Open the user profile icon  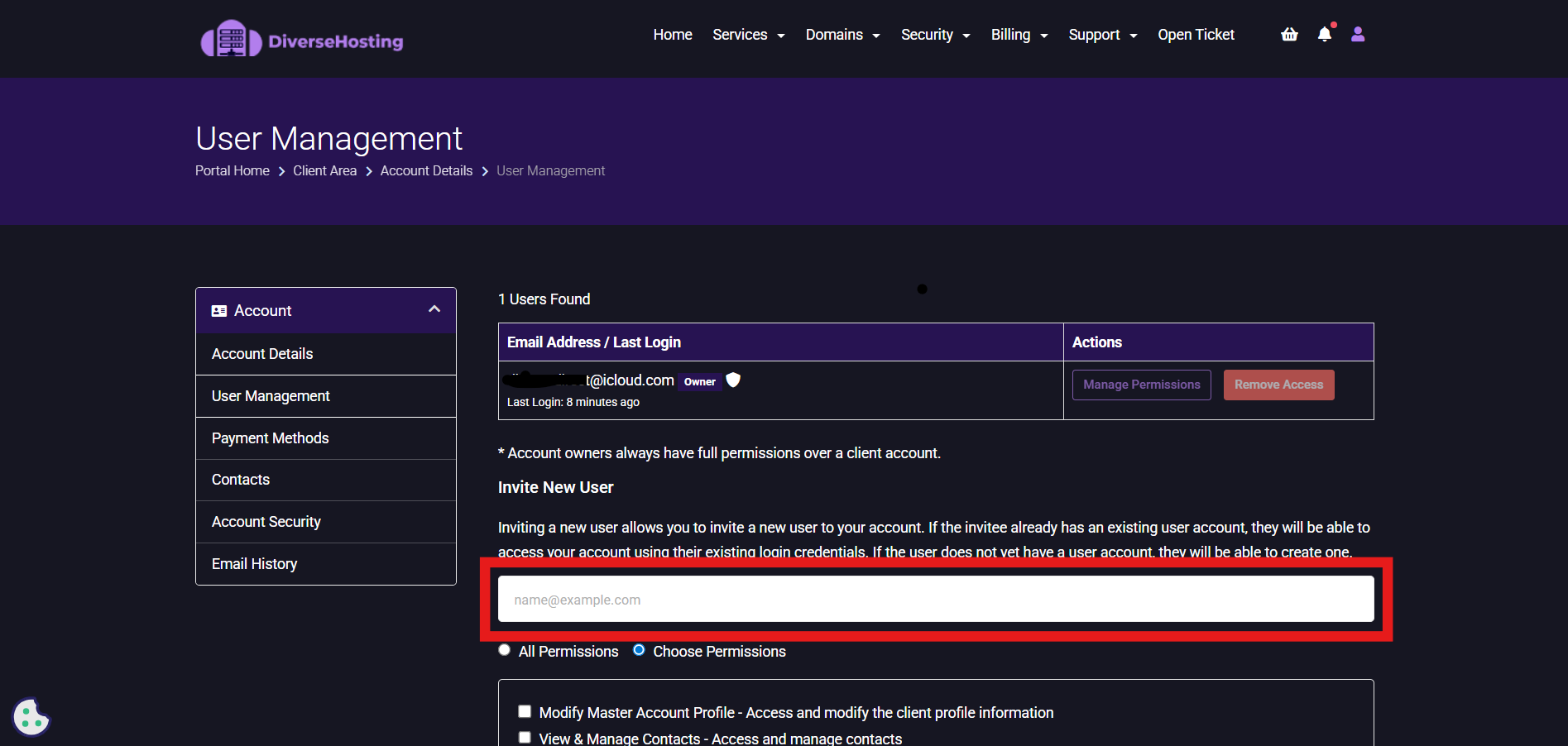(1358, 34)
